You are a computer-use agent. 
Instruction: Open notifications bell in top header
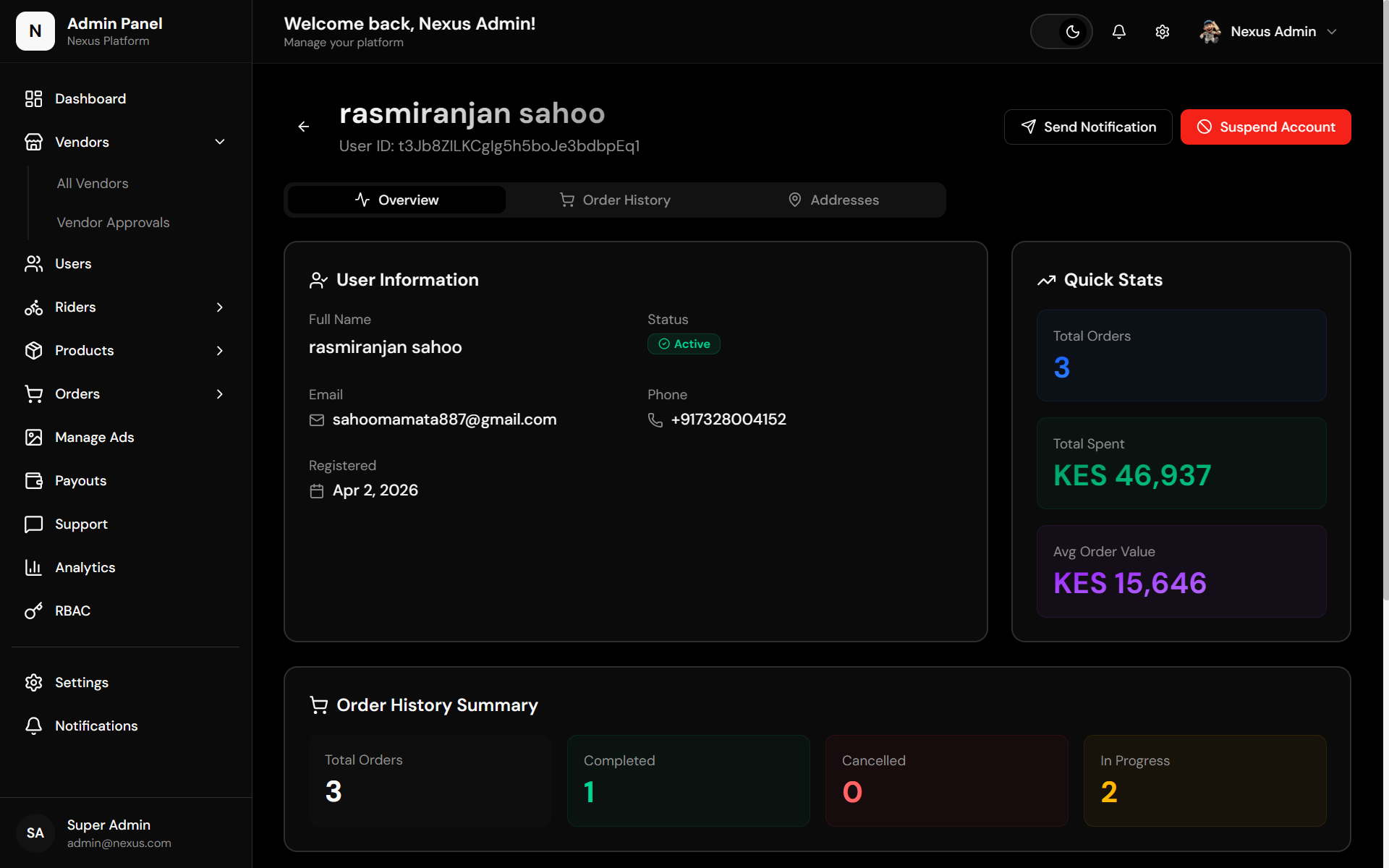coord(1119,32)
